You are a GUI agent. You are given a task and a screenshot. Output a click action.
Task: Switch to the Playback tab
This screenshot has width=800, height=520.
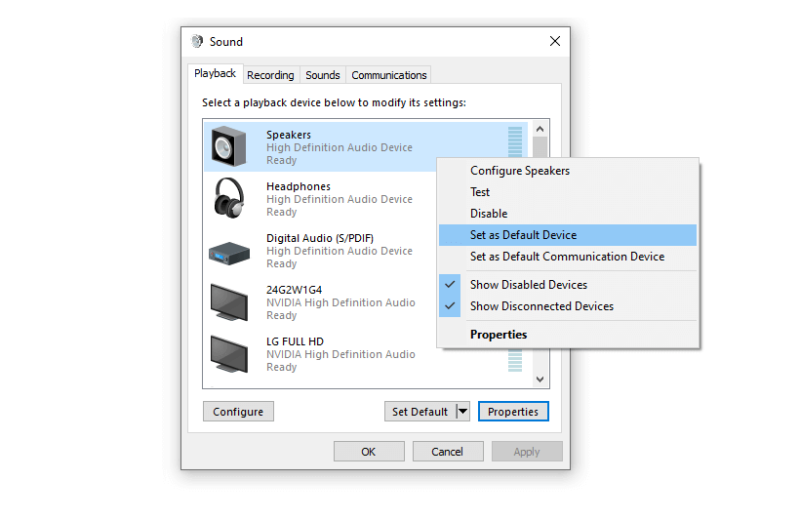click(x=215, y=73)
